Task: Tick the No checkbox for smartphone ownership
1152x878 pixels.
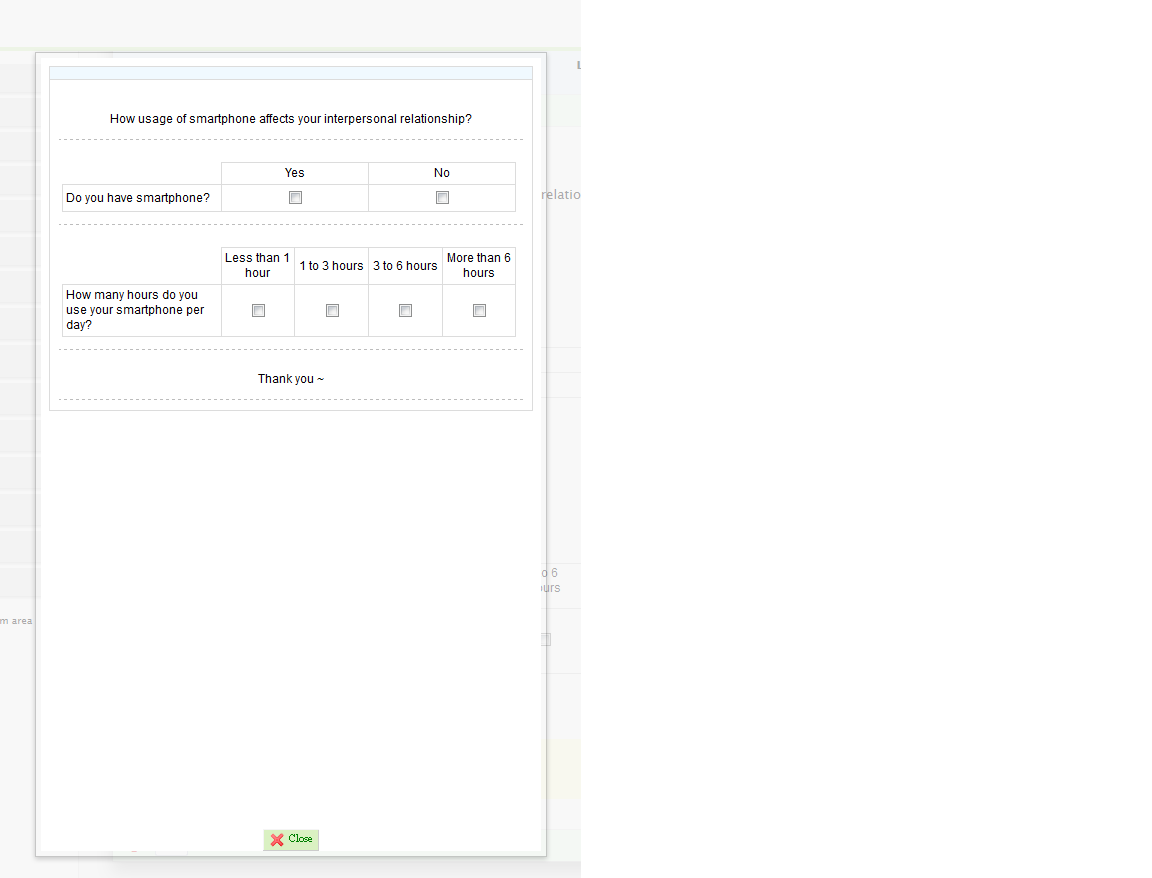Action: point(442,198)
